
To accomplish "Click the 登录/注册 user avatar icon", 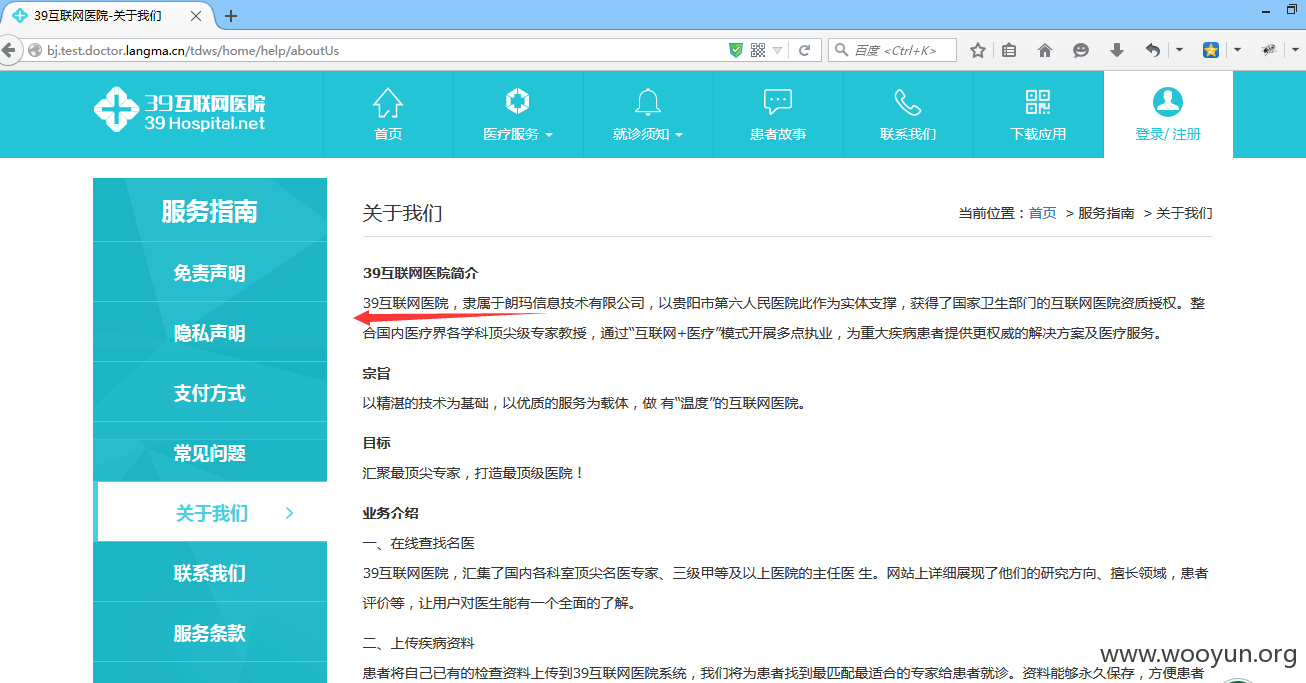I will coord(1168,102).
